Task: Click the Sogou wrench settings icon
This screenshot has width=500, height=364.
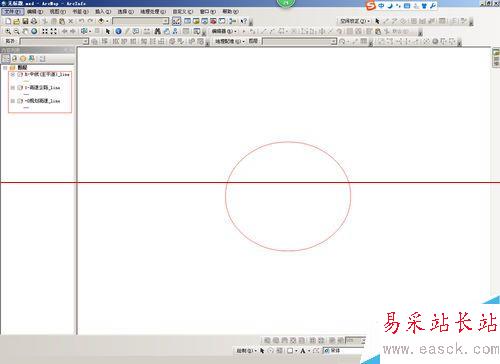Action: [x=433, y=6]
